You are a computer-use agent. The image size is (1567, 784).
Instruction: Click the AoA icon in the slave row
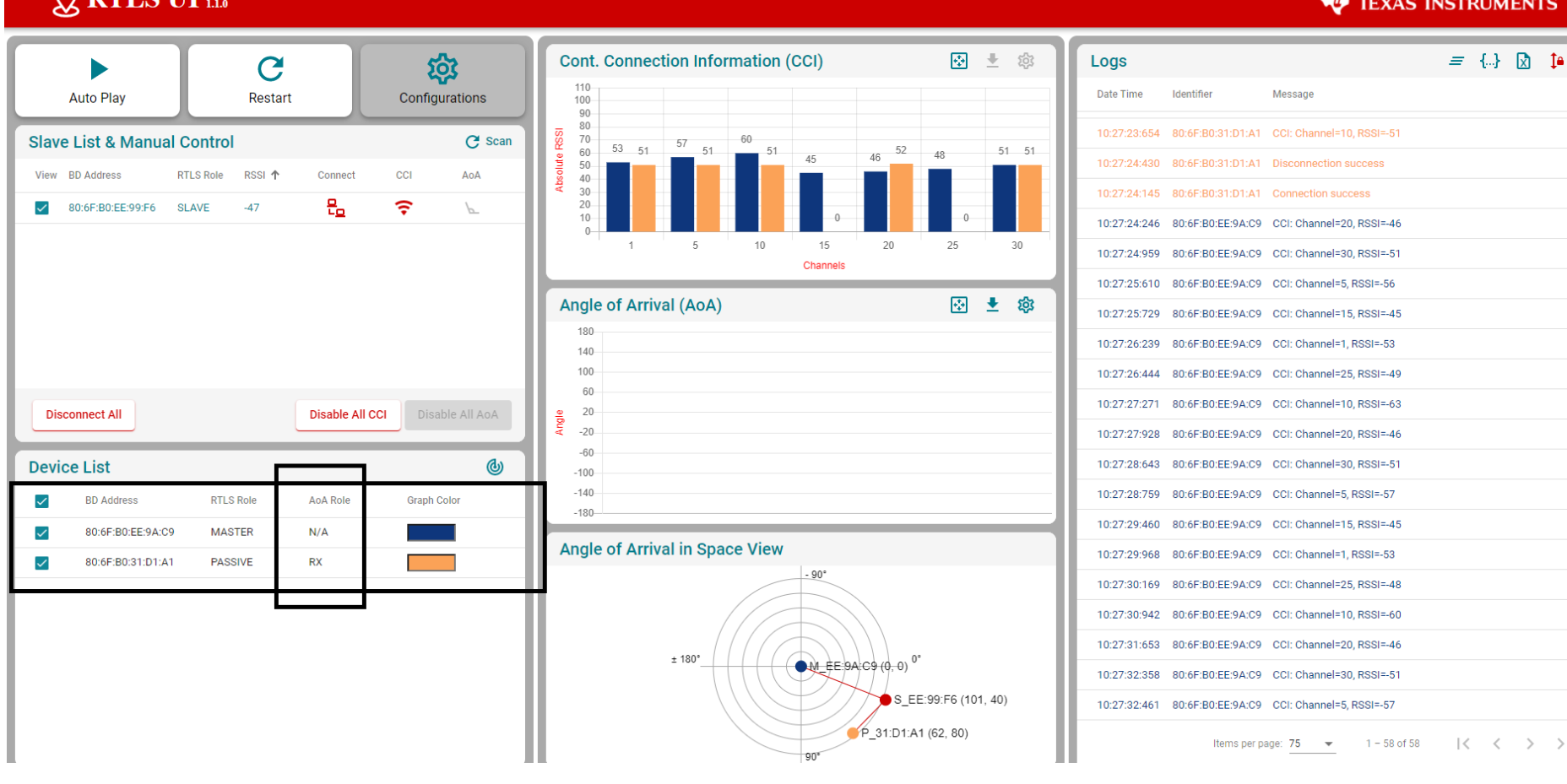(x=472, y=208)
